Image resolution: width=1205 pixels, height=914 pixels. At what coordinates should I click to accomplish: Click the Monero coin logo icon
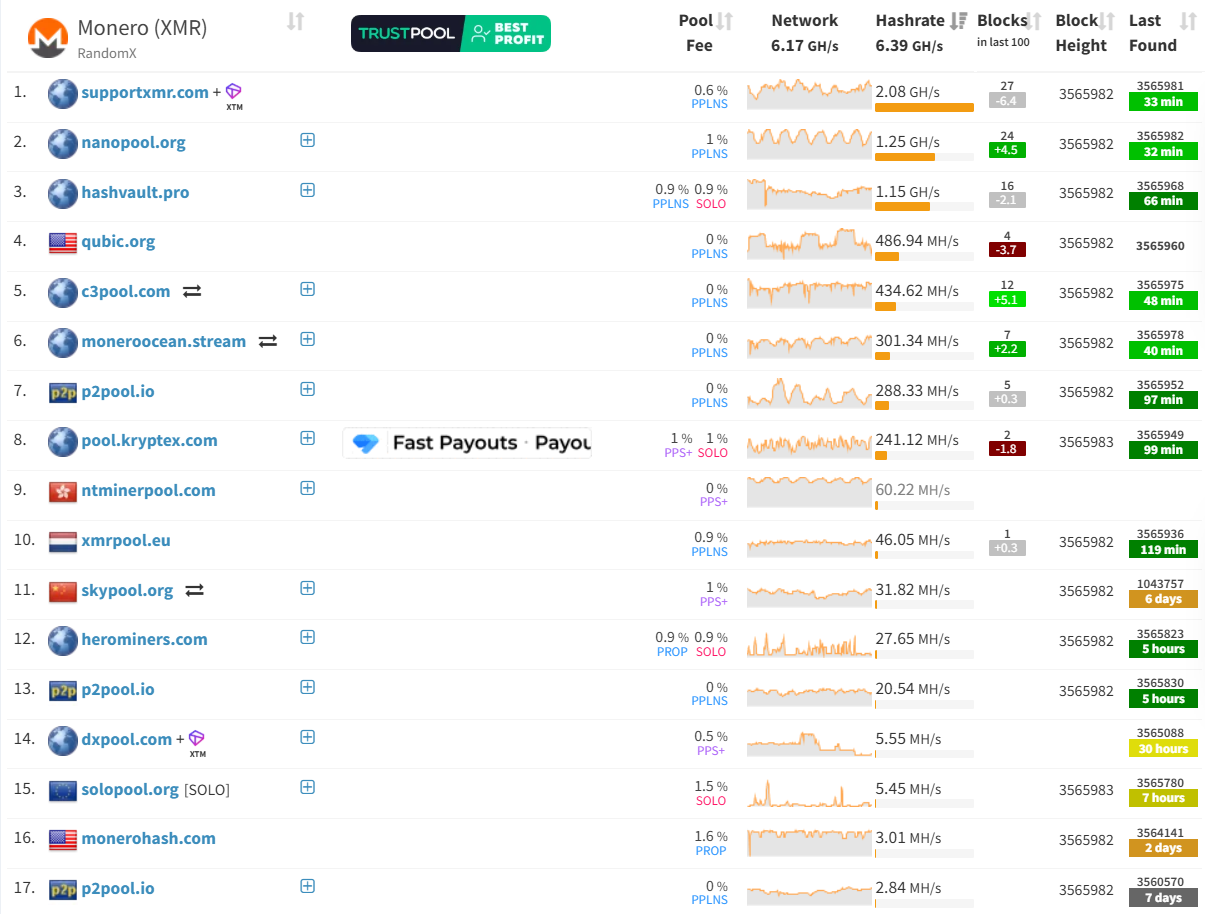click(46, 38)
